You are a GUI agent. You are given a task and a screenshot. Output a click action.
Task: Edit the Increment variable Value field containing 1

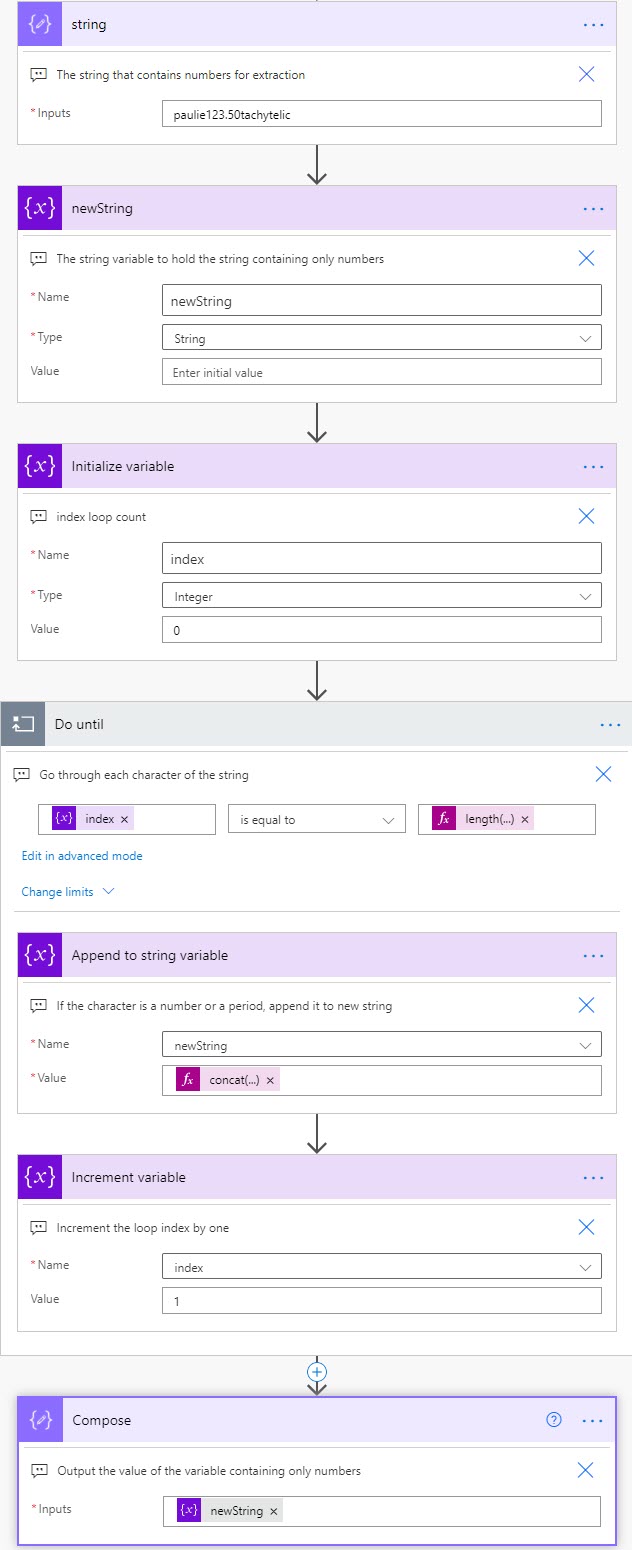(x=381, y=1301)
